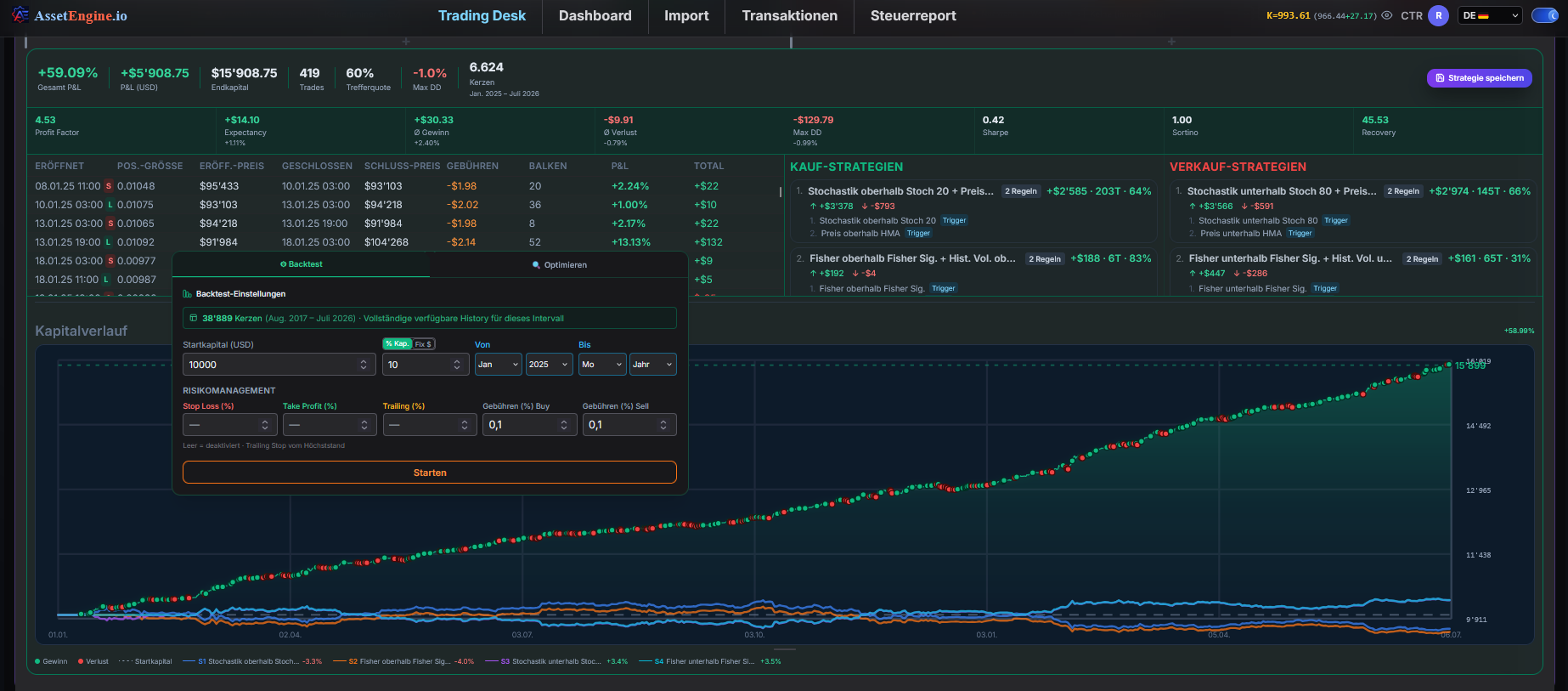The image size is (1568, 691).
Task: Navigate to Transaktionen
Action: 789,15
